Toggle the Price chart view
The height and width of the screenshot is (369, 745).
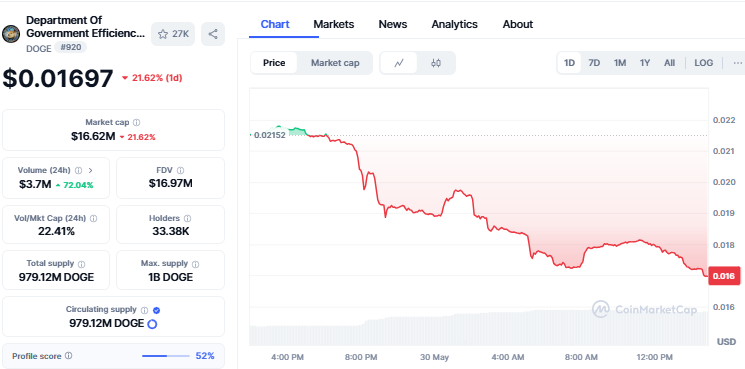tap(274, 63)
